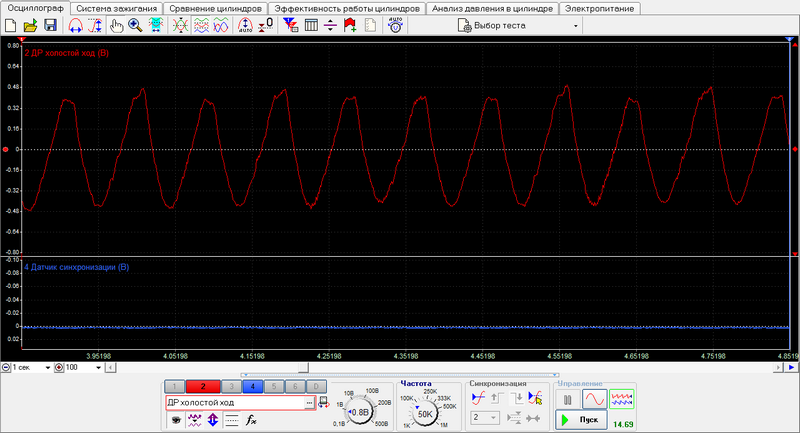Select the multi-waveform recorder mode button
The image size is (800, 433).
[x=621, y=399]
